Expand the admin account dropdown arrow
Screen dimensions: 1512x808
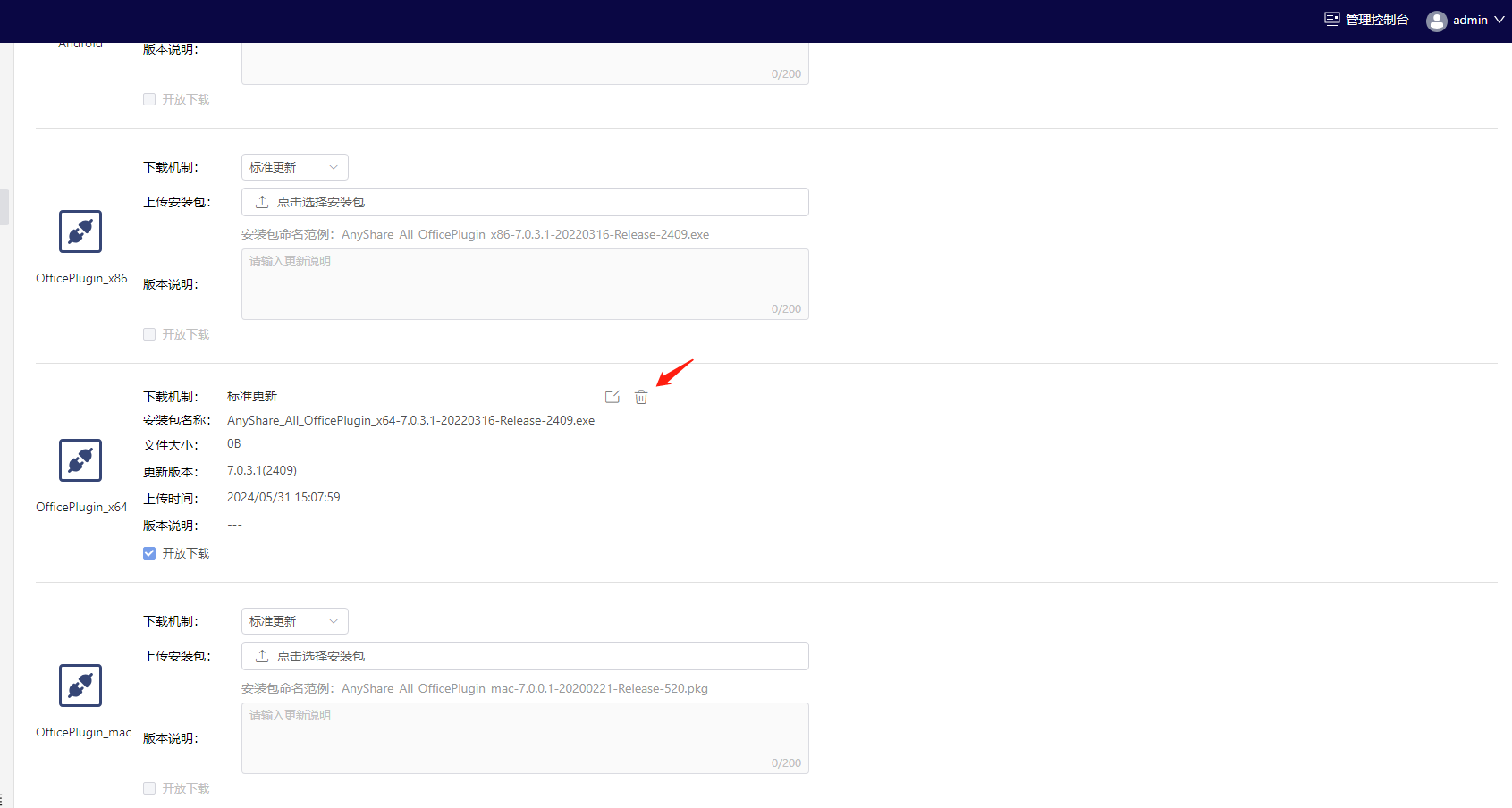pyautogui.click(x=1499, y=20)
